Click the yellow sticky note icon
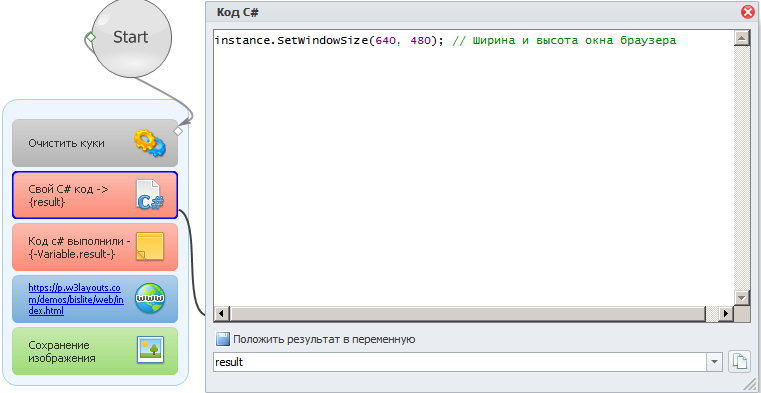This screenshot has width=761, height=393. click(150, 247)
